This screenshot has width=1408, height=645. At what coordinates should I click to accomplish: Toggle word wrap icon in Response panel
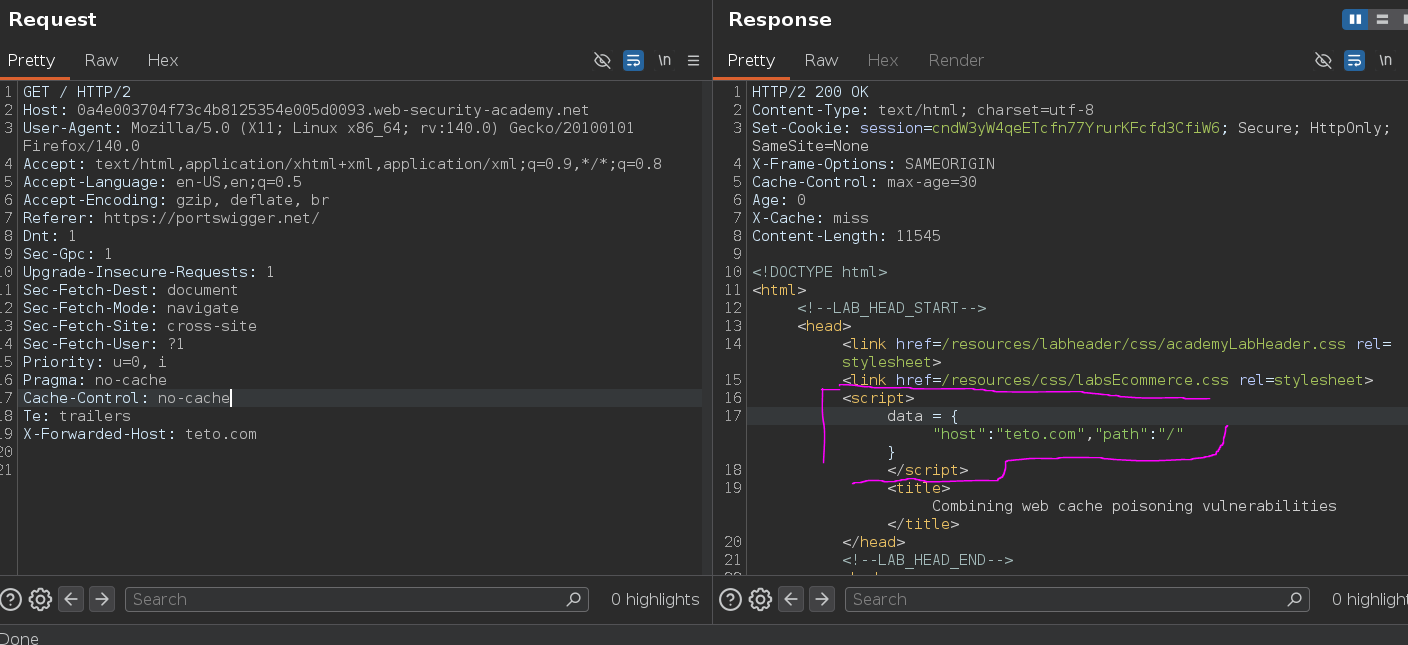[x=1354, y=60]
